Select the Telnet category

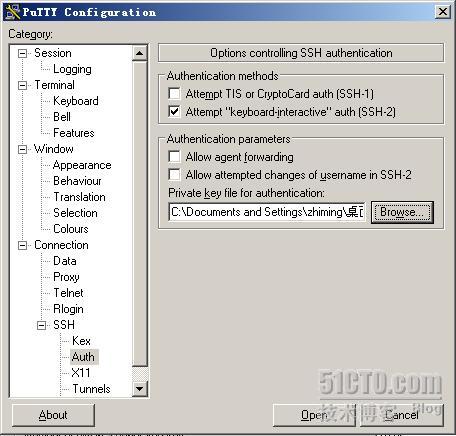(68, 293)
